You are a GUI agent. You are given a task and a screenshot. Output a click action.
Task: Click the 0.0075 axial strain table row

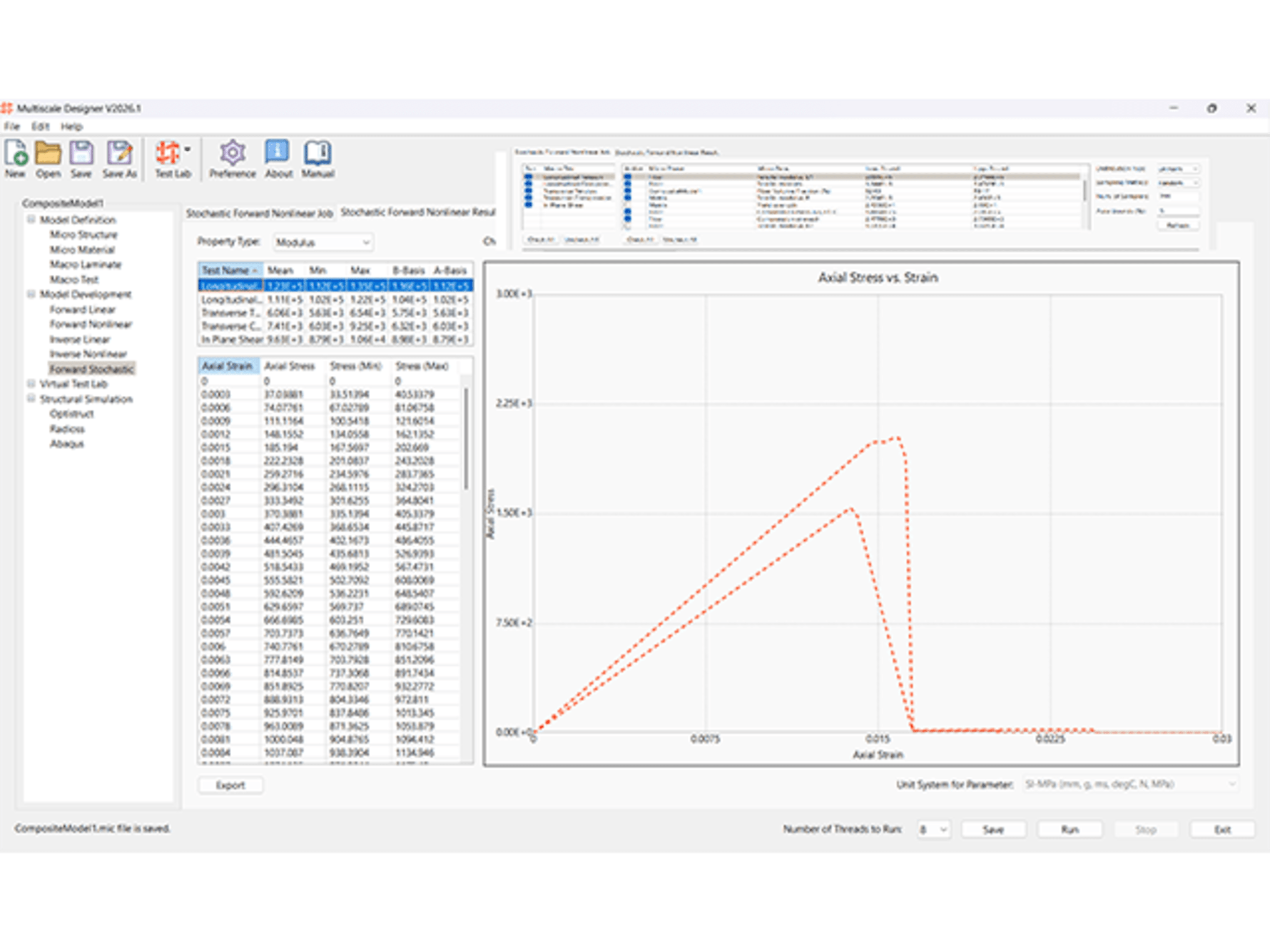pyautogui.click(x=330, y=713)
